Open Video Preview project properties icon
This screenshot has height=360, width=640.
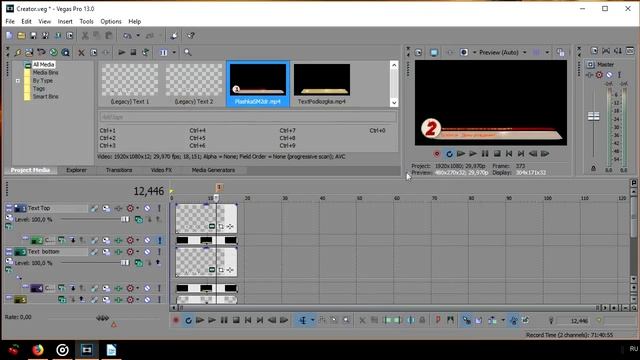click(418, 53)
